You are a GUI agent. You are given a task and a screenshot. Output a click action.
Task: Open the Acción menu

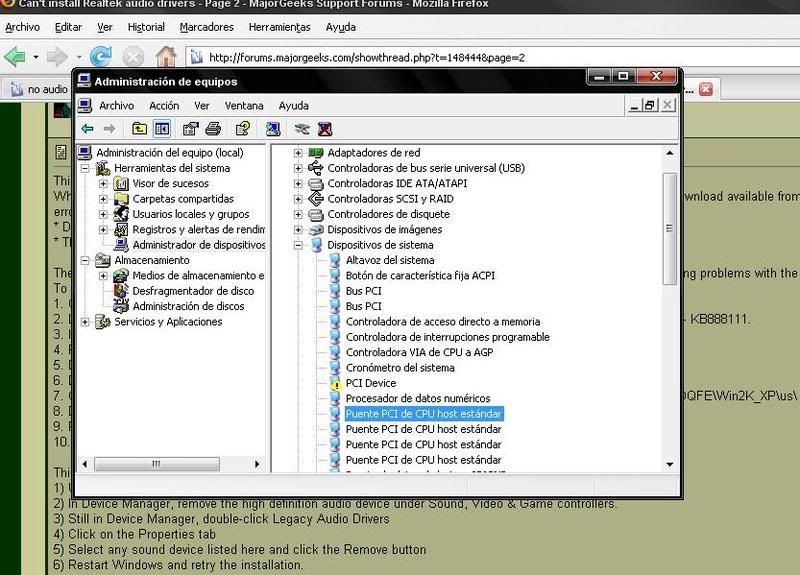tap(164, 105)
